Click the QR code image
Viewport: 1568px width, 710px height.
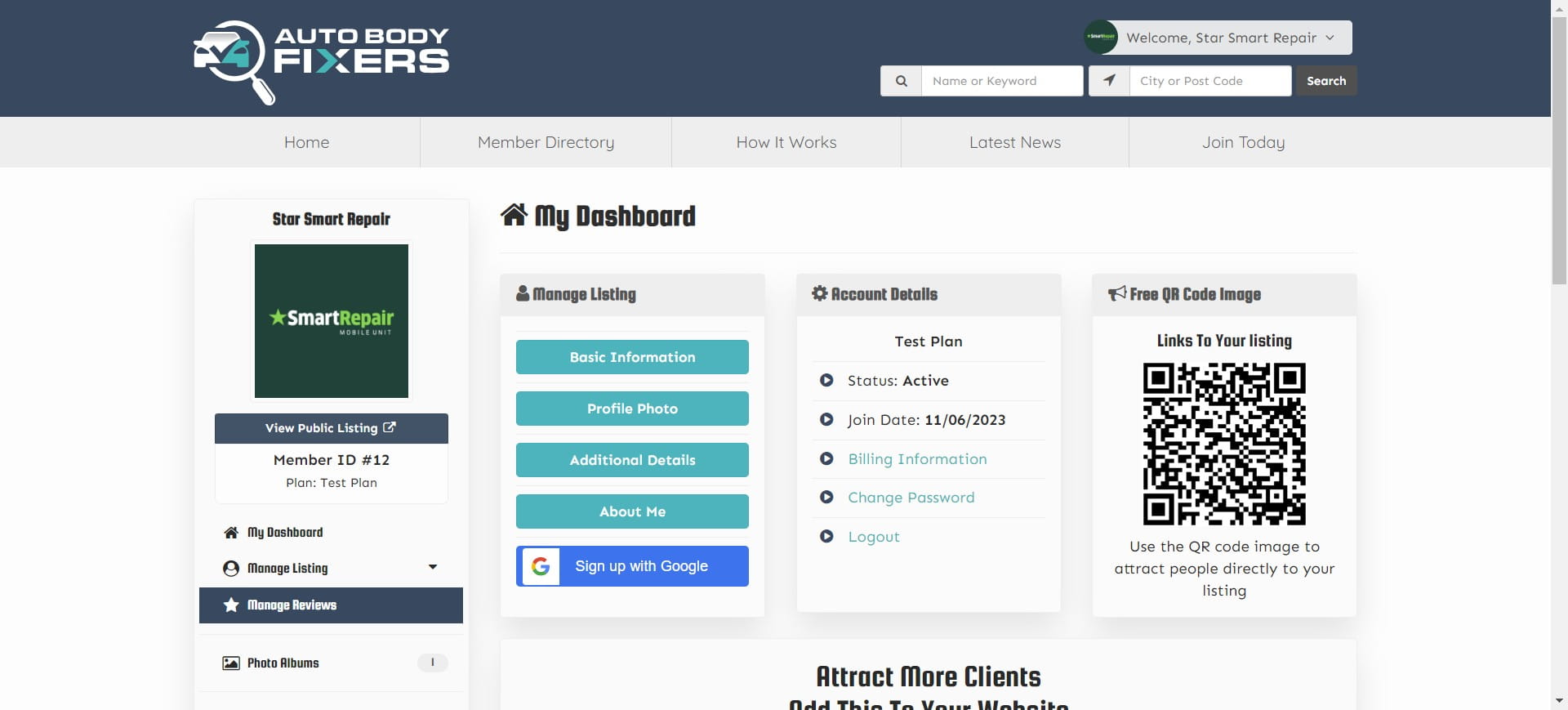(x=1223, y=444)
